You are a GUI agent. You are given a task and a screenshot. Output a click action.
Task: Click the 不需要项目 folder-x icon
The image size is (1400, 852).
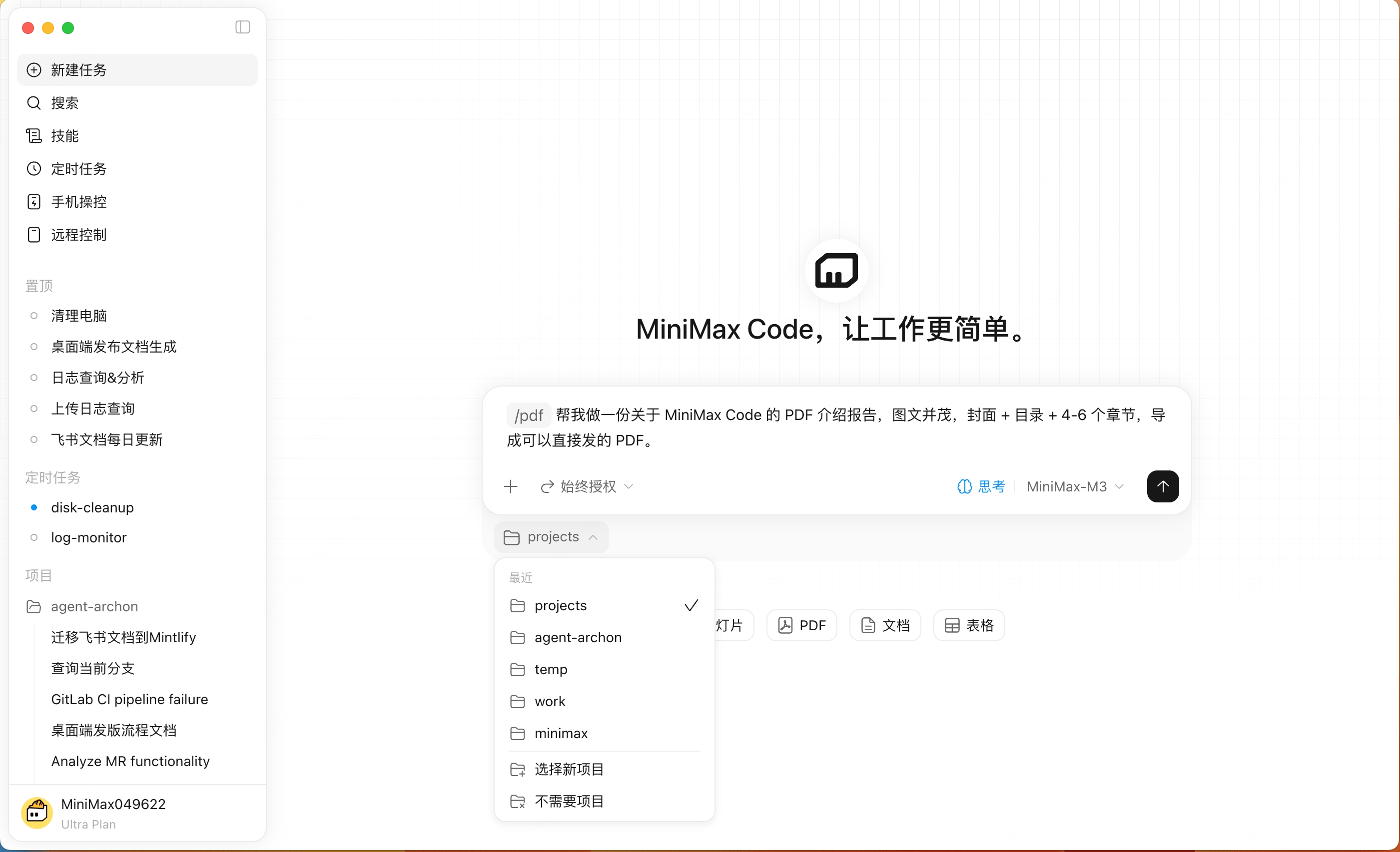(x=518, y=802)
